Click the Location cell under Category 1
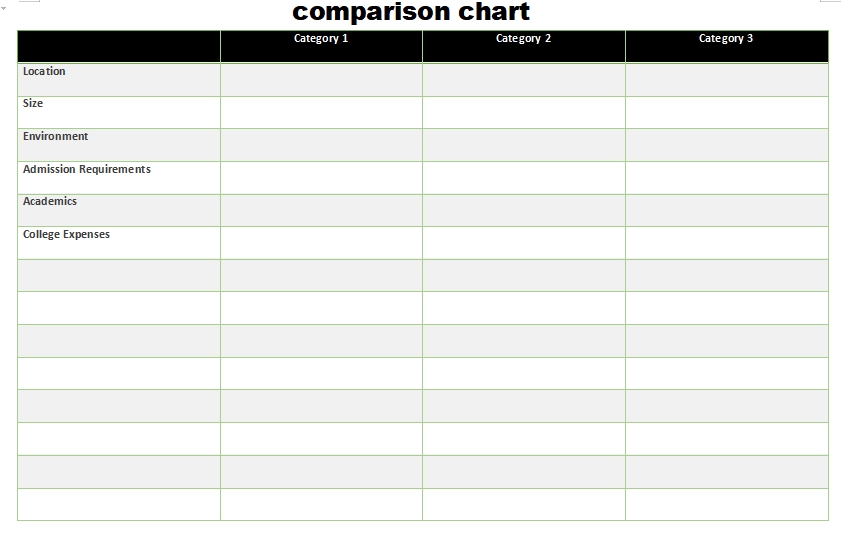The height and width of the screenshot is (545, 850). point(321,80)
